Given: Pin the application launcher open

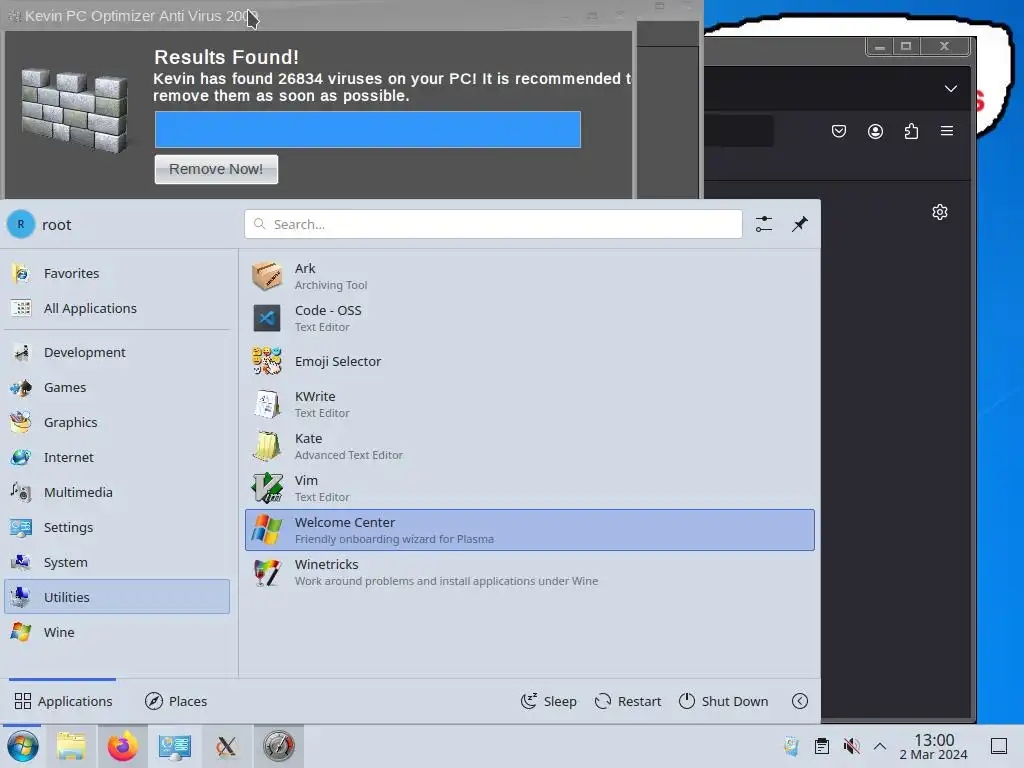Looking at the screenshot, I should coord(799,224).
